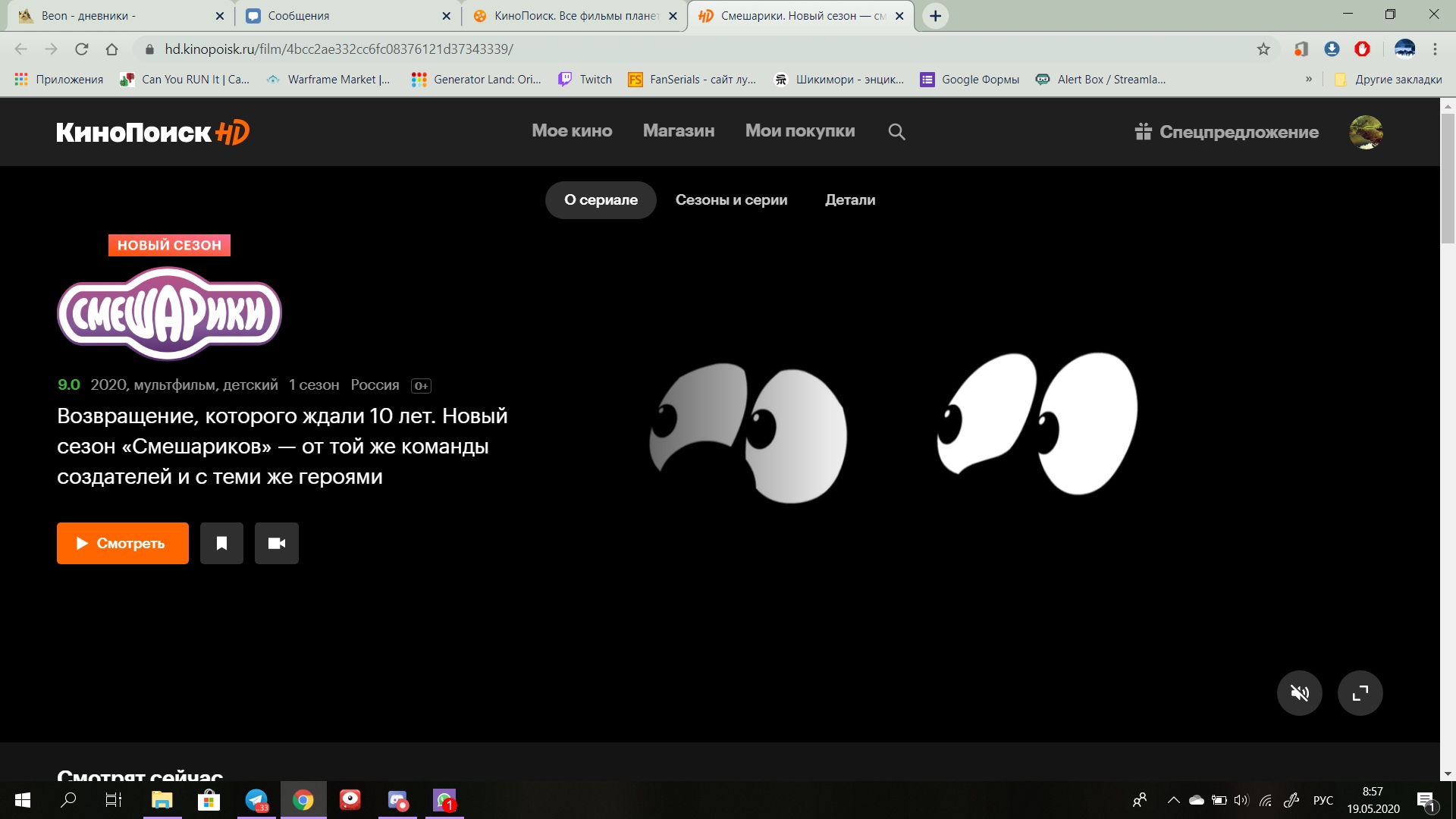The height and width of the screenshot is (819, 1456).
Task: Click the orange Смотреть play button
Action: click(123, 543)
